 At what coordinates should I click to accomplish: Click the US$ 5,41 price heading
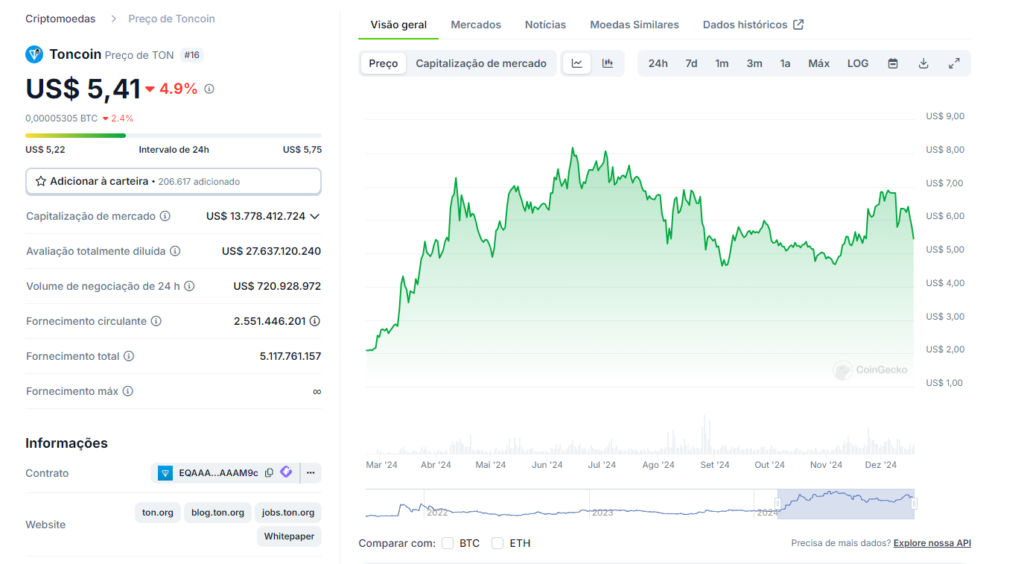[83, 89]
